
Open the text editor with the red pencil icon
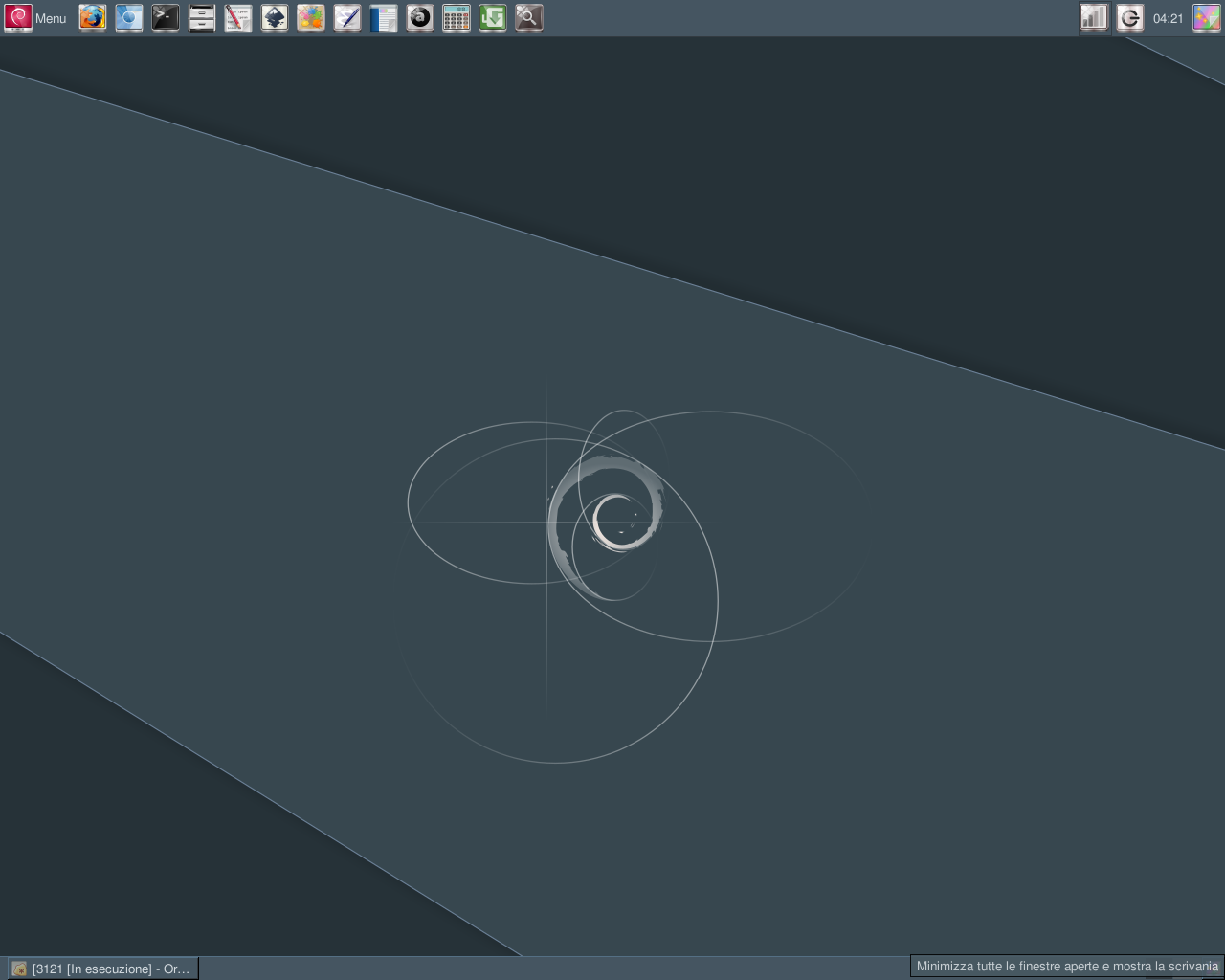tap(237, 17)
